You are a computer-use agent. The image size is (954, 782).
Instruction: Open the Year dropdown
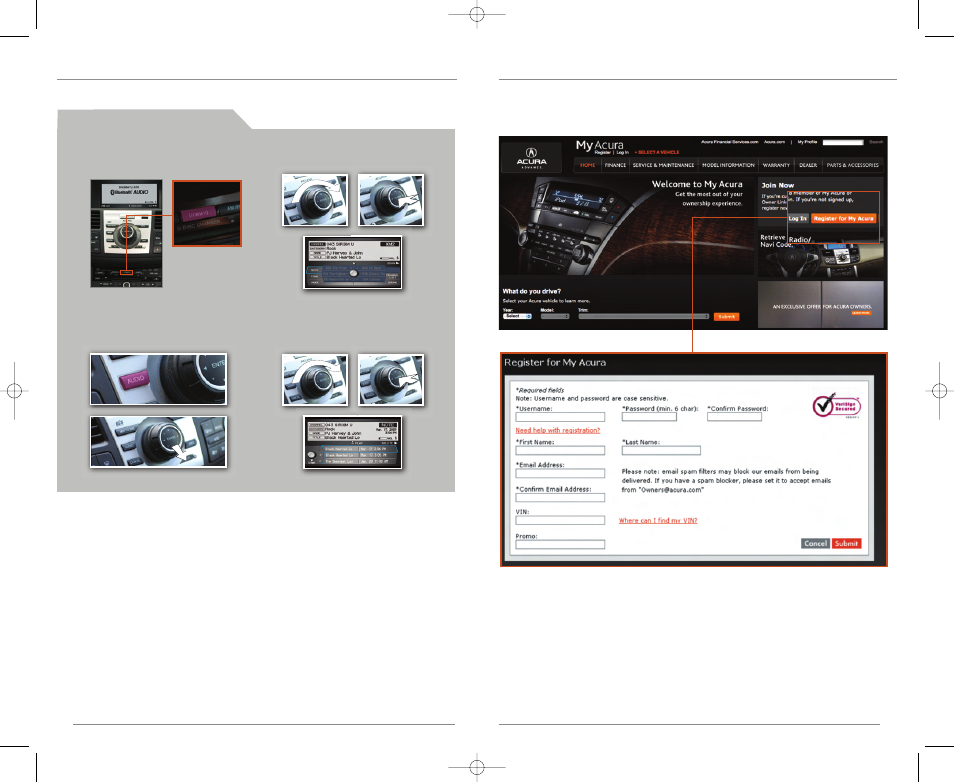point(517,316)
